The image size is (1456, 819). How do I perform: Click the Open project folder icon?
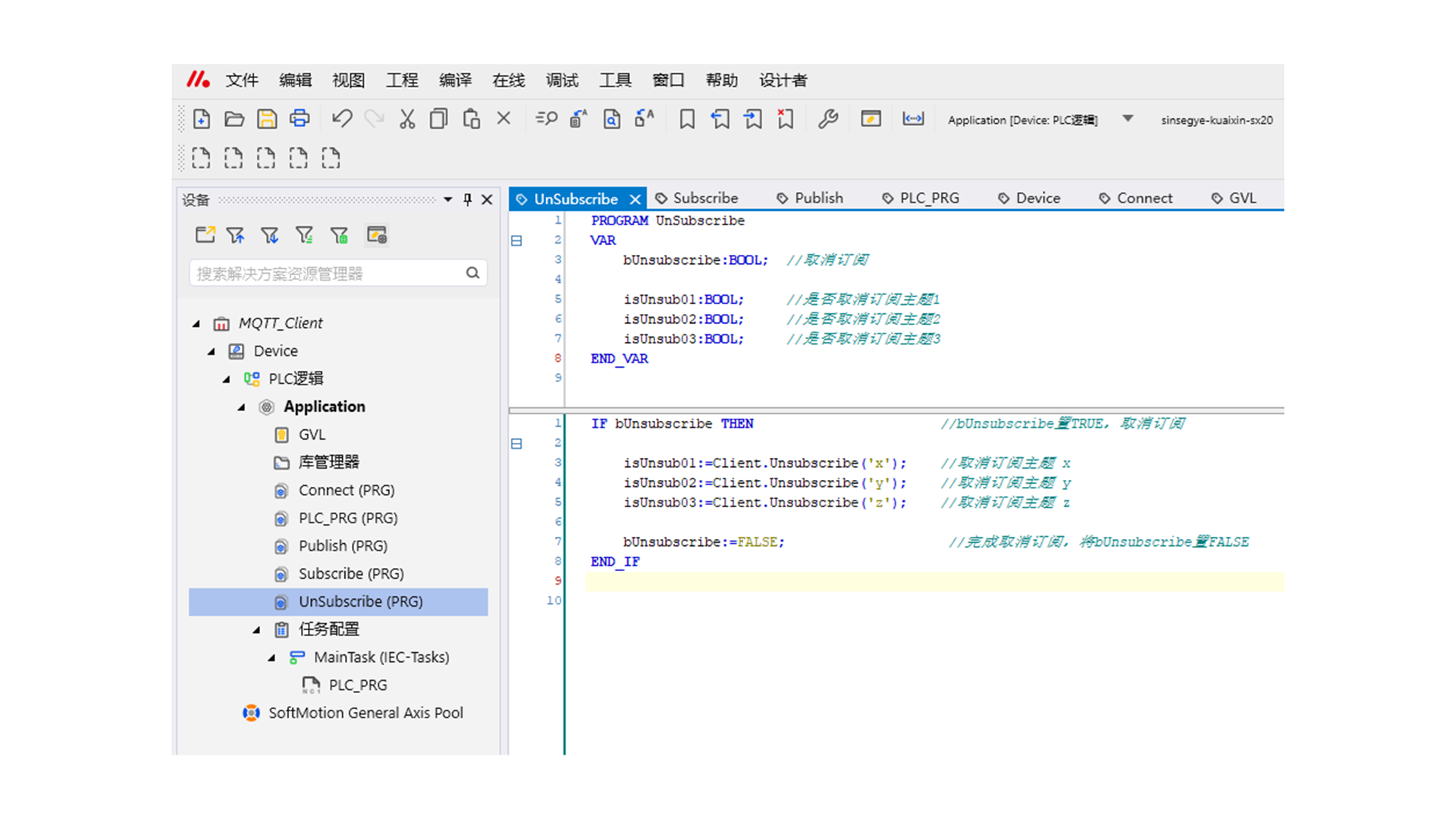[234, 119]
